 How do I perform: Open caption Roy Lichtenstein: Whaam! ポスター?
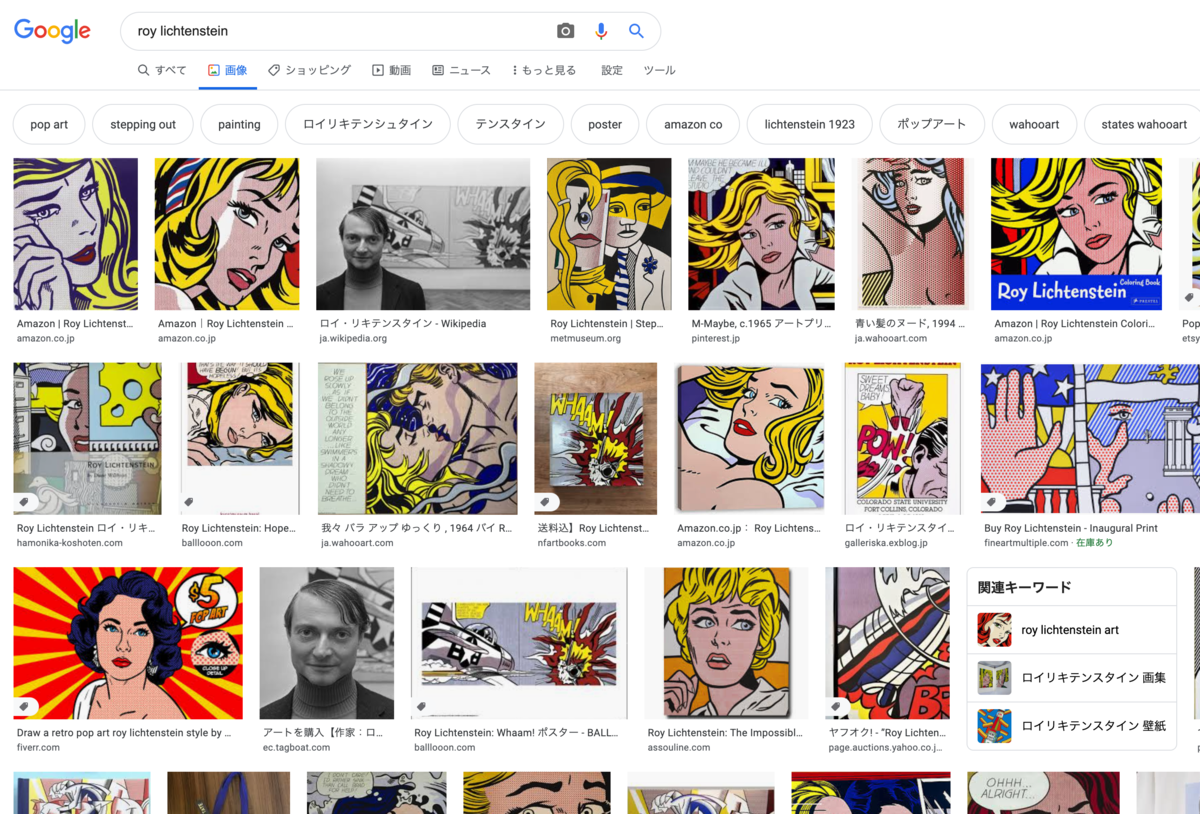click(x=516, y=732)
